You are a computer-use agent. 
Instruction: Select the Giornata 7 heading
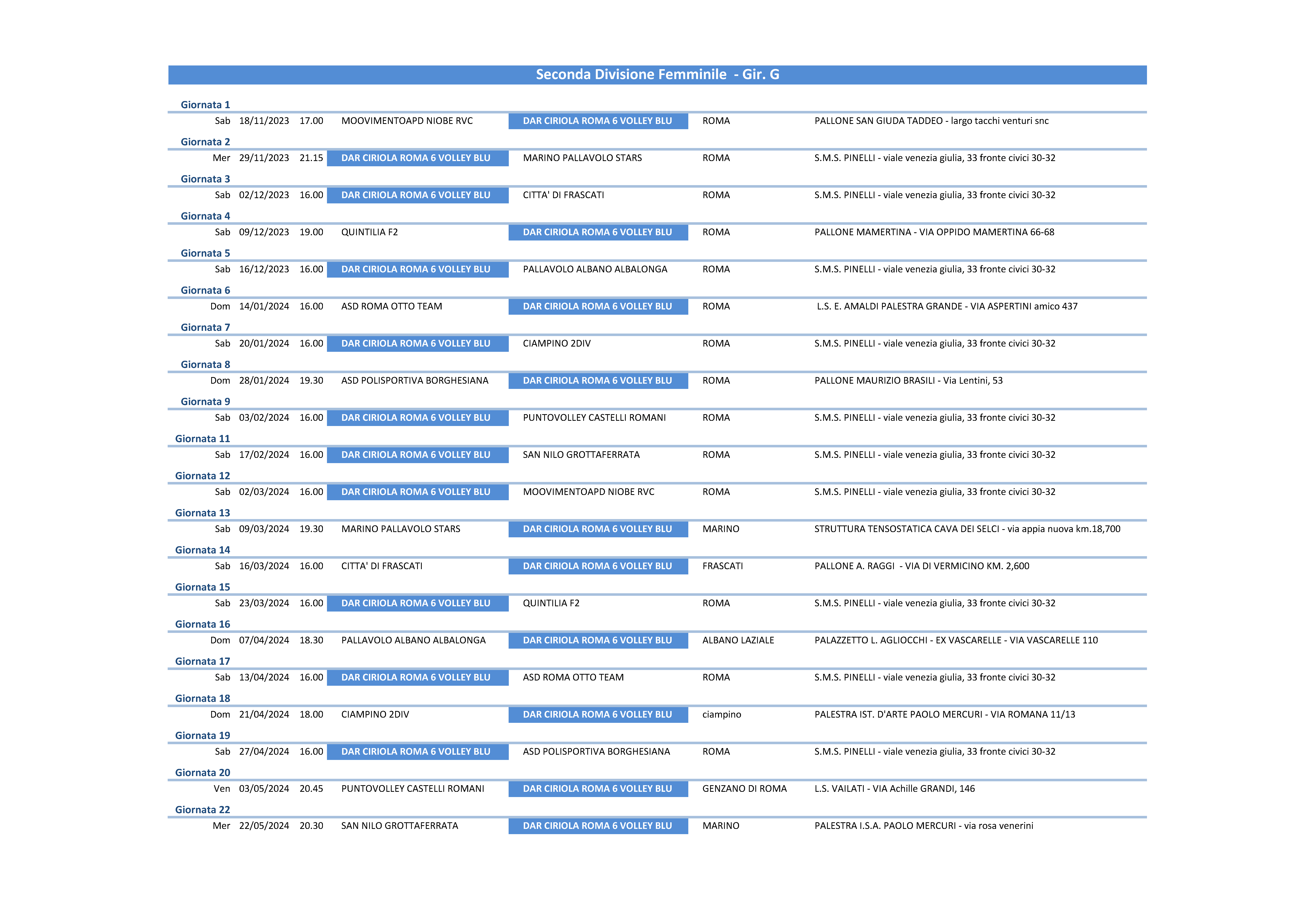205,328
